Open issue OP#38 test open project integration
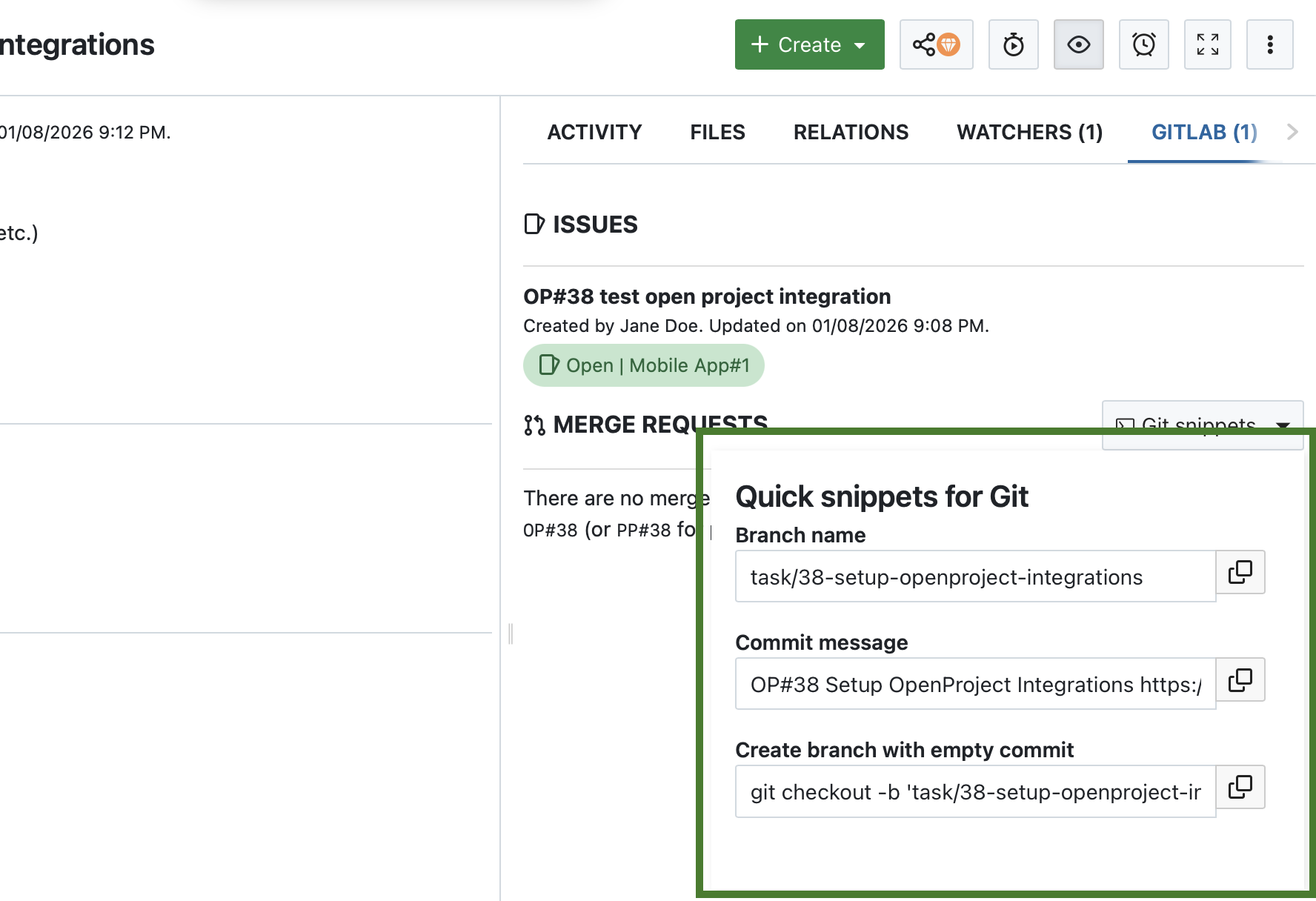The width and height of the screenshot is (1316, 901). coord(707,296)
